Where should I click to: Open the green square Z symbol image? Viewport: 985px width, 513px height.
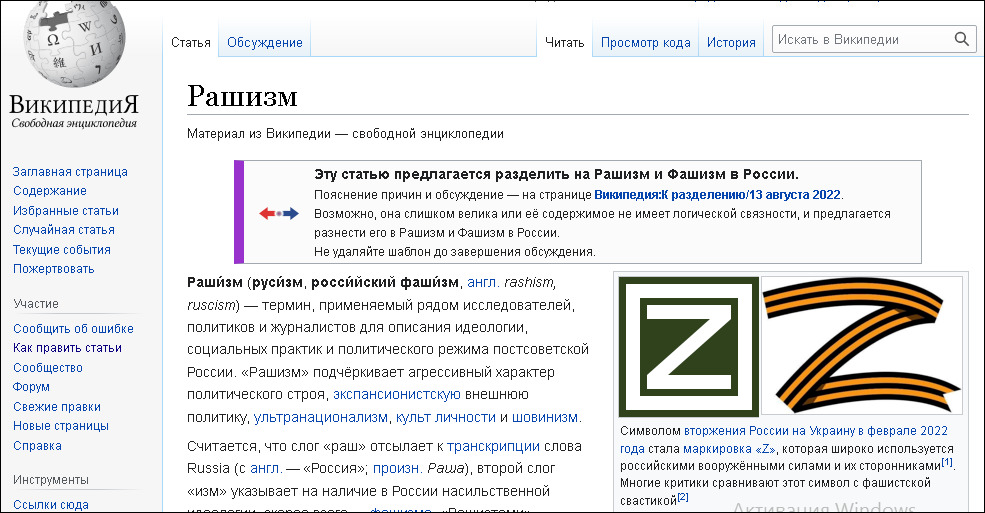pyautogui.click(x=688, y=347)
